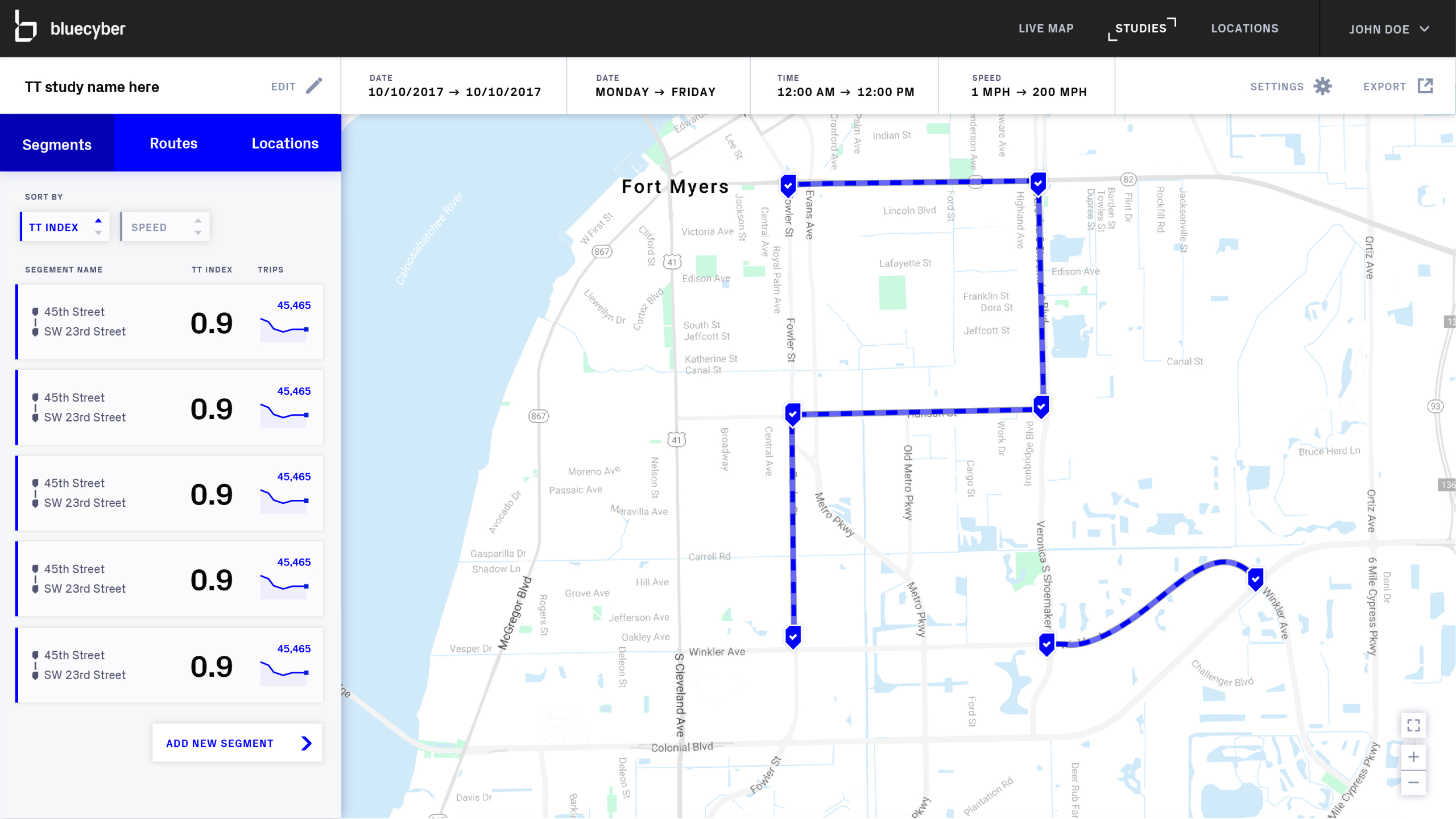Select the first 45th Street segment card
This screenshot has width=1456, height=819.
[170, 322]
